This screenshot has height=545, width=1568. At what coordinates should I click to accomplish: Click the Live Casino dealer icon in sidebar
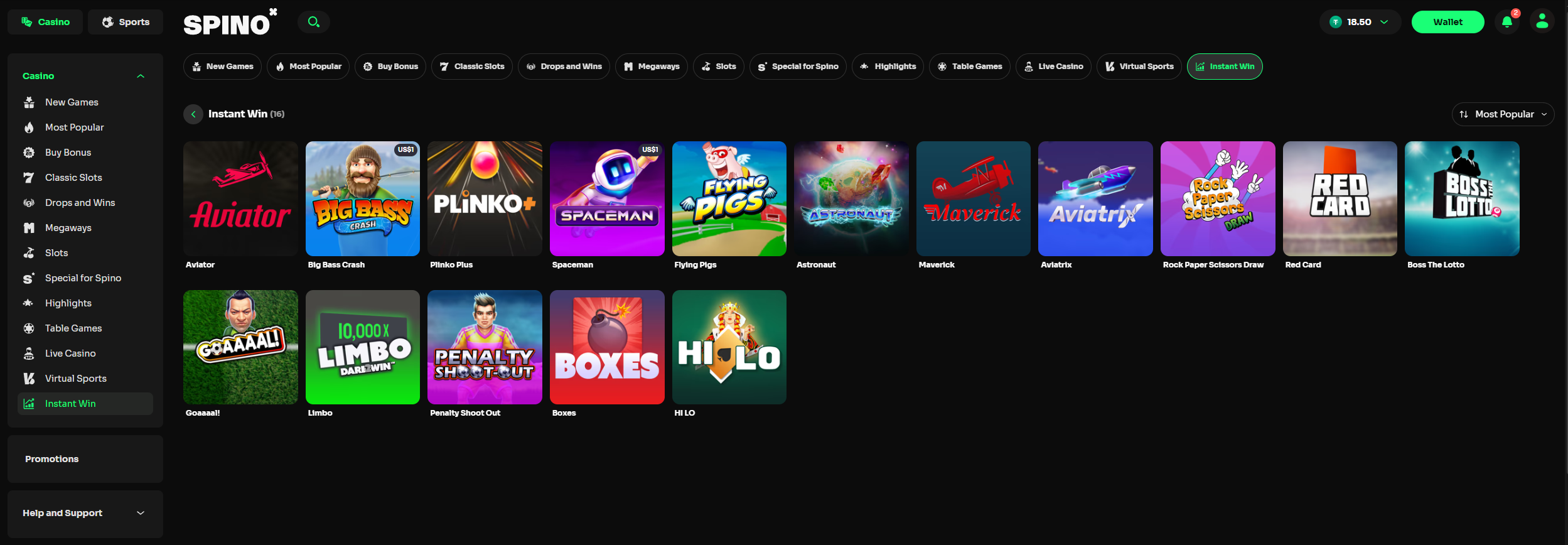click(x=29, y=353)
